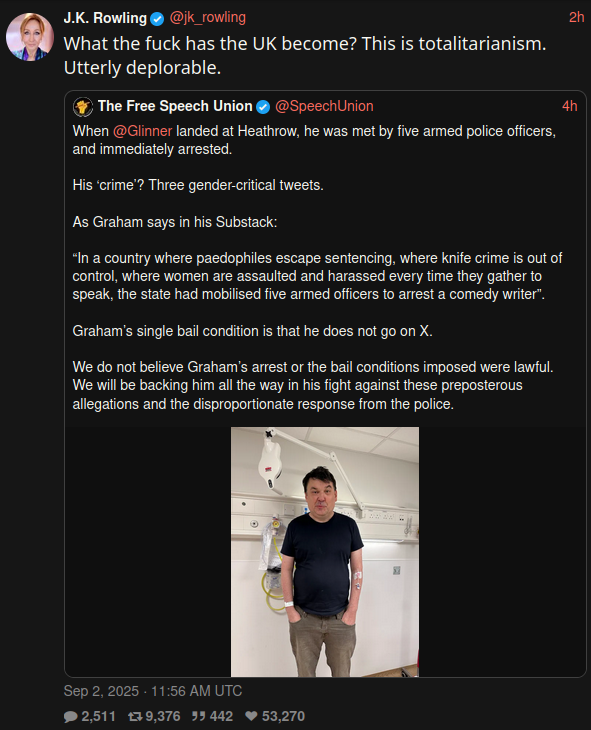Click the verified badge beside The Free Speech Union

point(263,107)
